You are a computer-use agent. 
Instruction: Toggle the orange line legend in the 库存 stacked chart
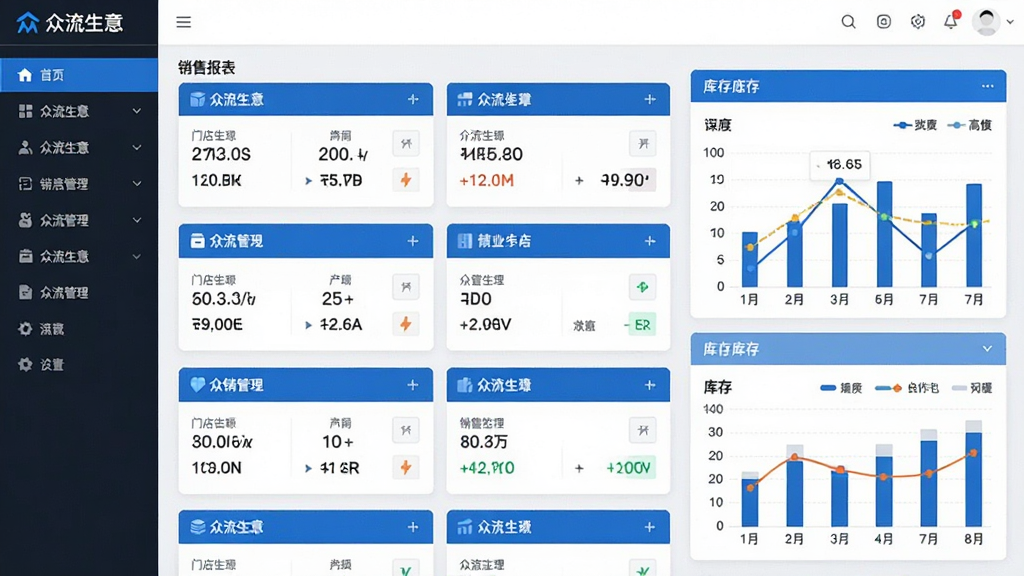(906, 388)
